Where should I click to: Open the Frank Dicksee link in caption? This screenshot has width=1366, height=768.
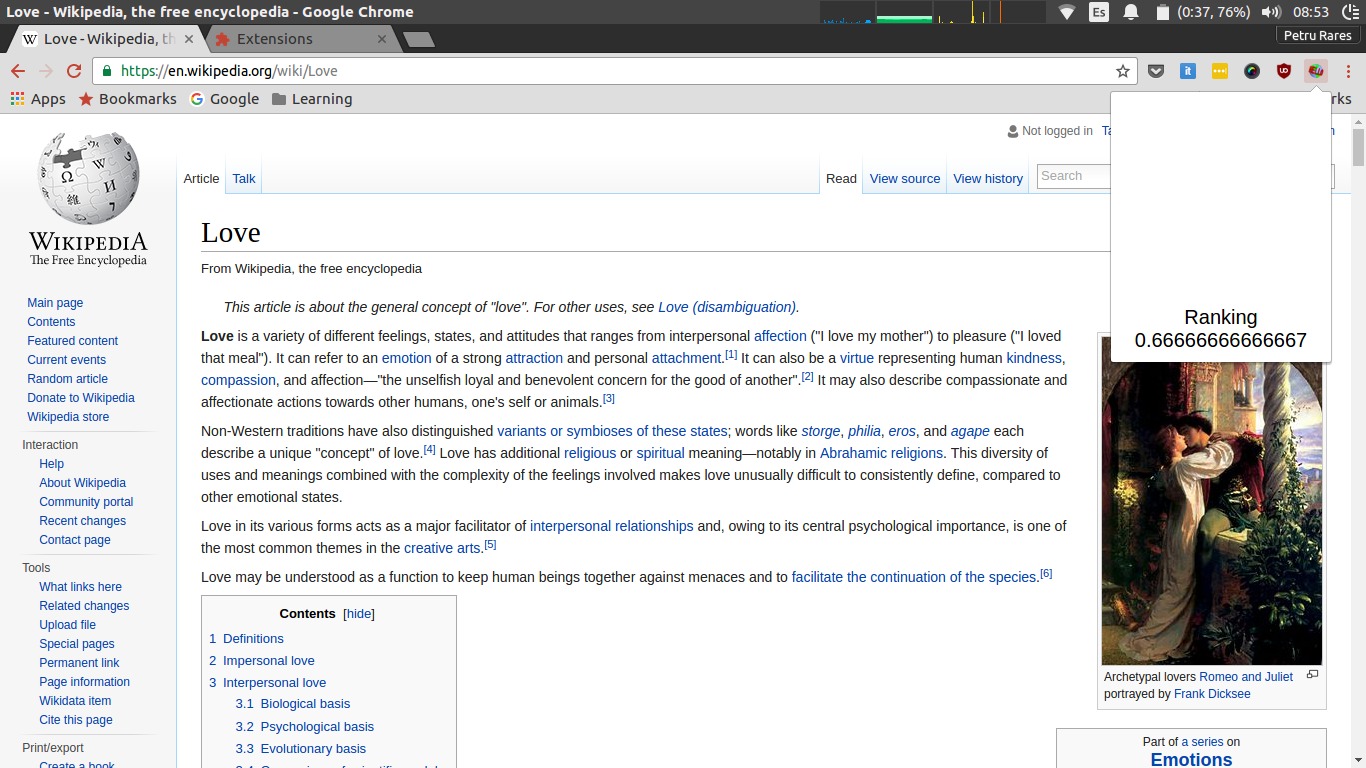1212,694
